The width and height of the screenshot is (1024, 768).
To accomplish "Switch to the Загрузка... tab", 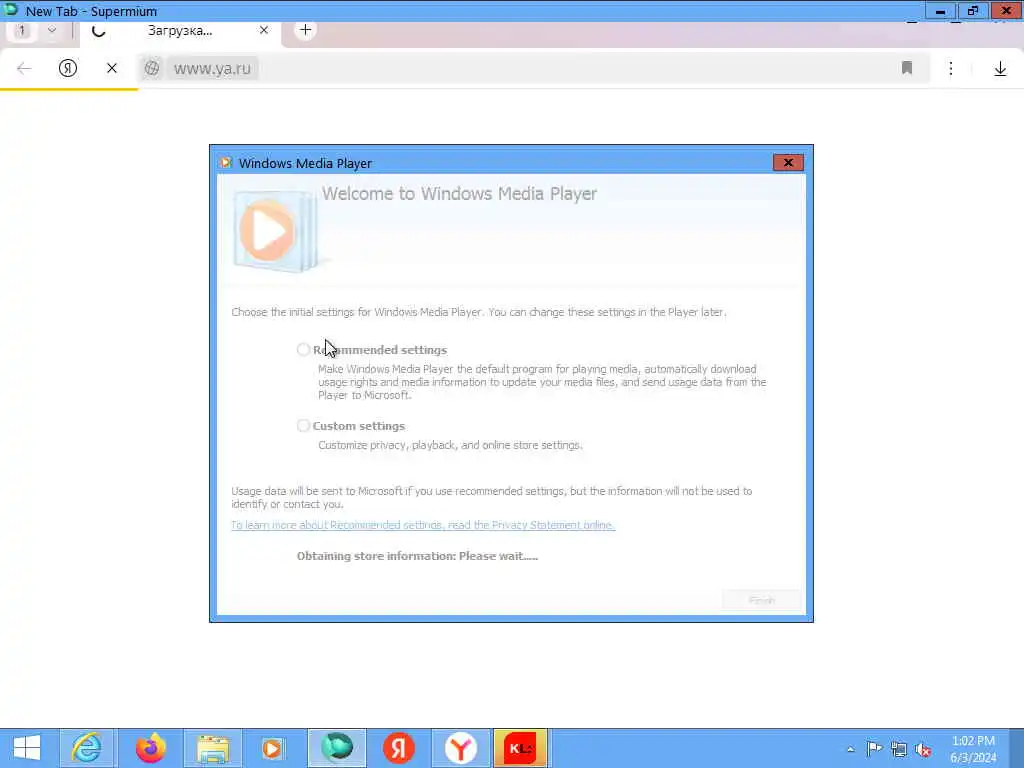I will [180, 31].
